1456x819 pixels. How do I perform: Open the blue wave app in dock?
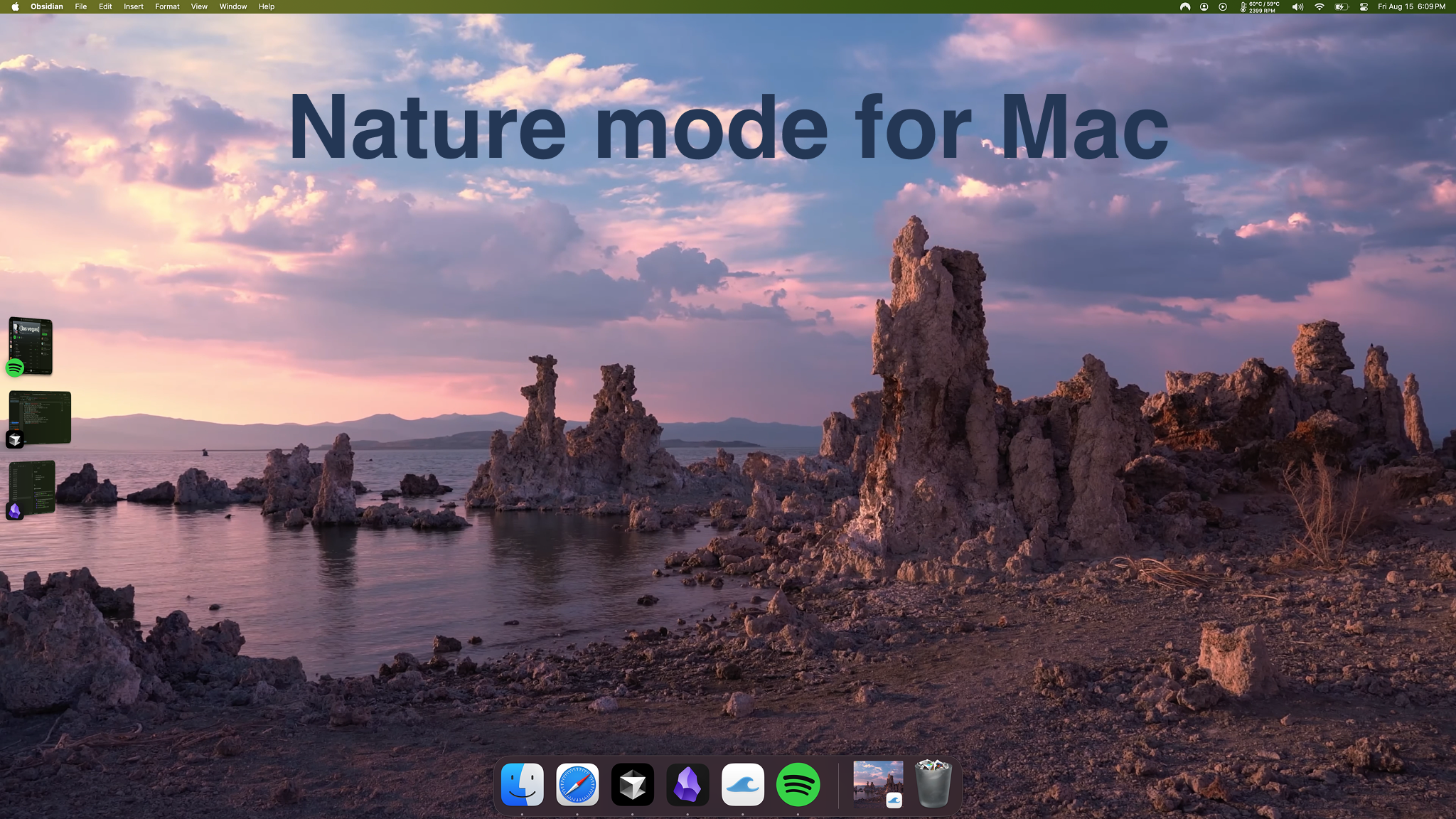pyautogui.click(x=743, y=785)
